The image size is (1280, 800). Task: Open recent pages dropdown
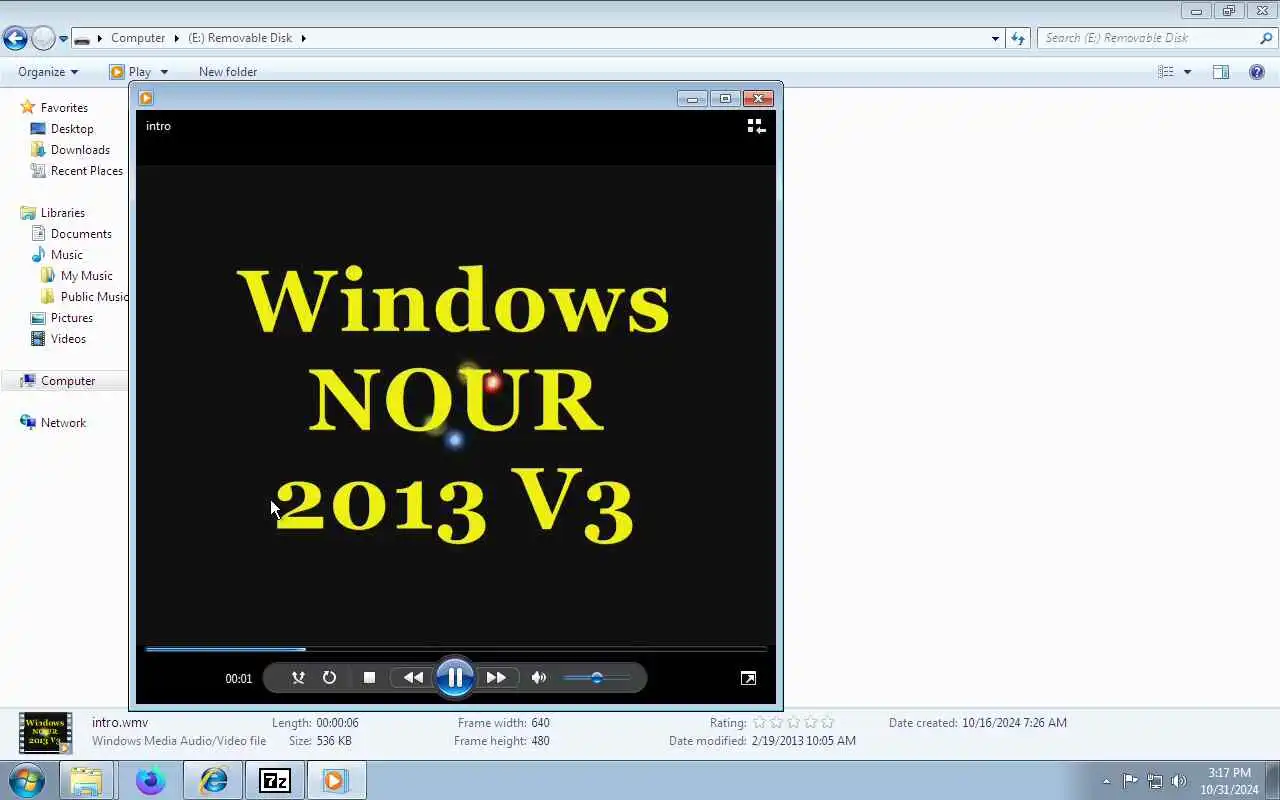coord(63,39)
